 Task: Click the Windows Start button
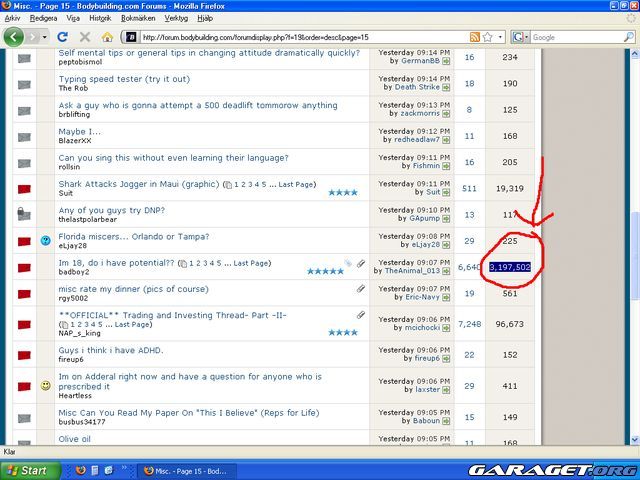tap(27, 470)
